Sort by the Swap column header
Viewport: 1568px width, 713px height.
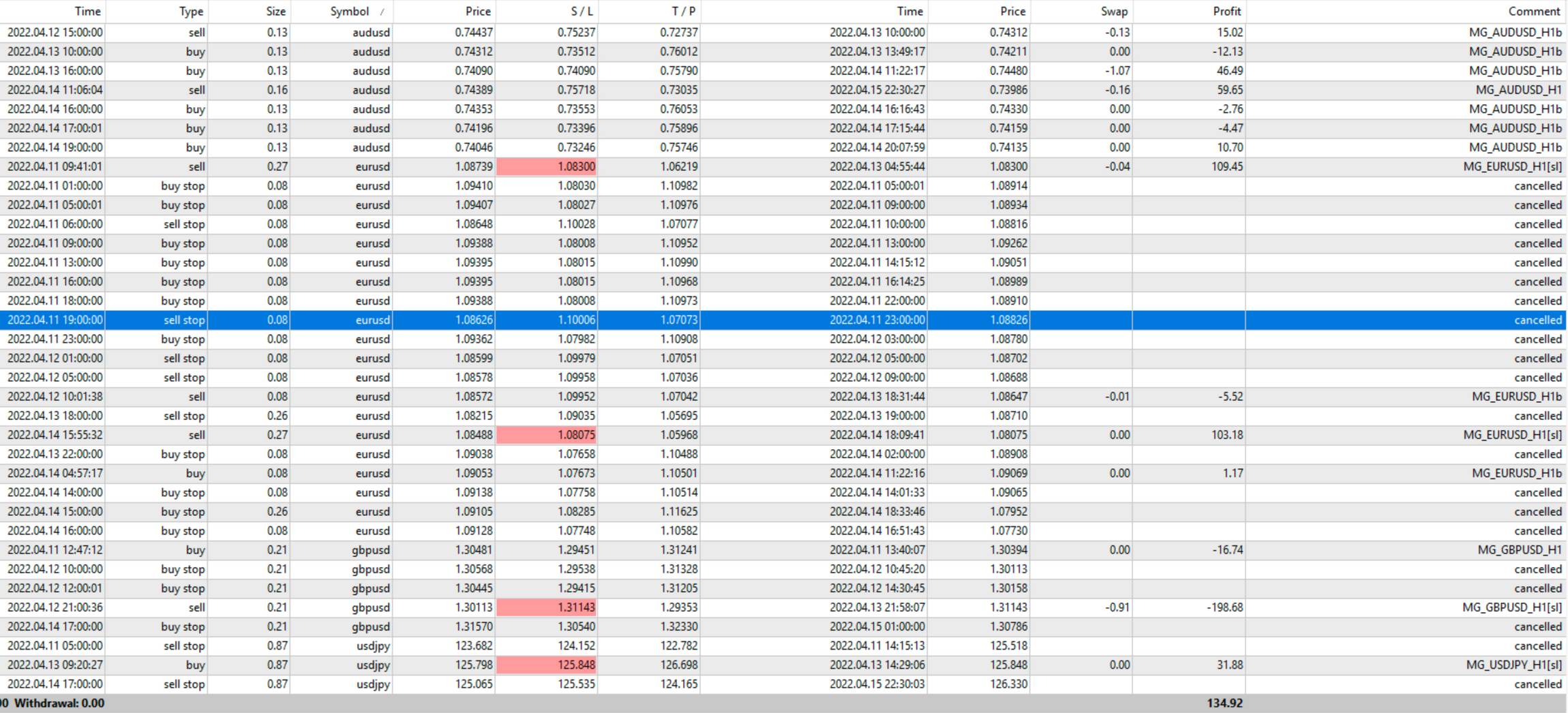1114,12
